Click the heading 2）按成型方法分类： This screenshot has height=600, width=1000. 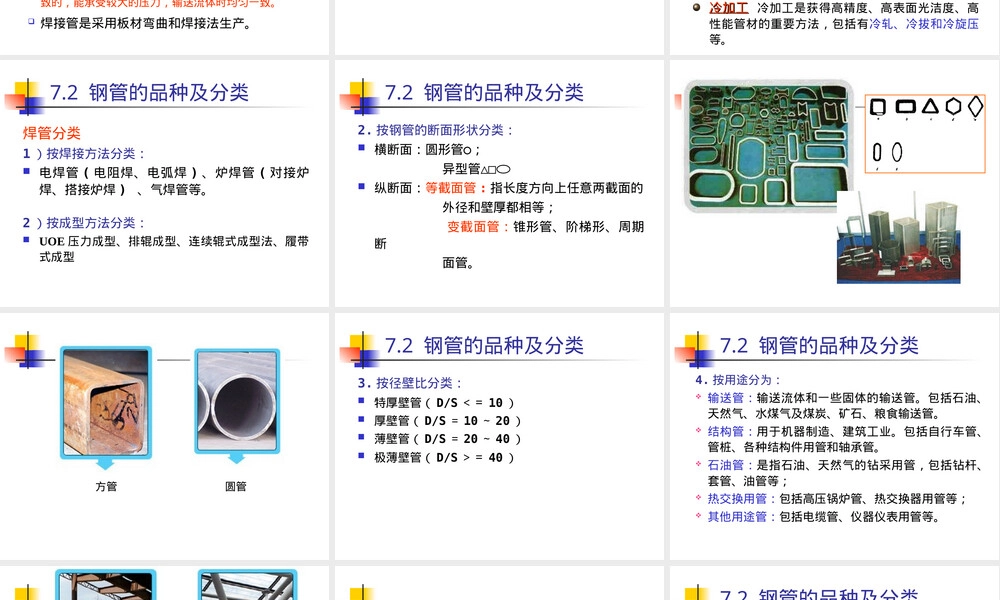(85, 223)
